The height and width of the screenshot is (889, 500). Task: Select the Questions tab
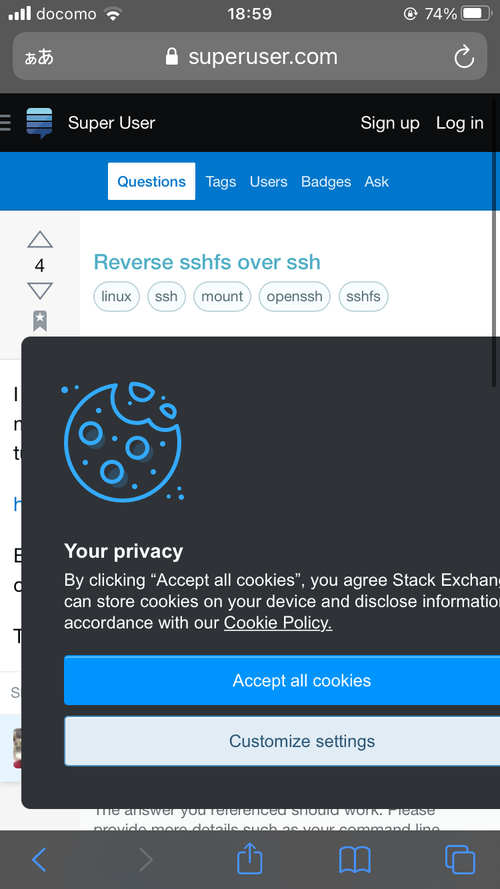click(x=151, y=181)
